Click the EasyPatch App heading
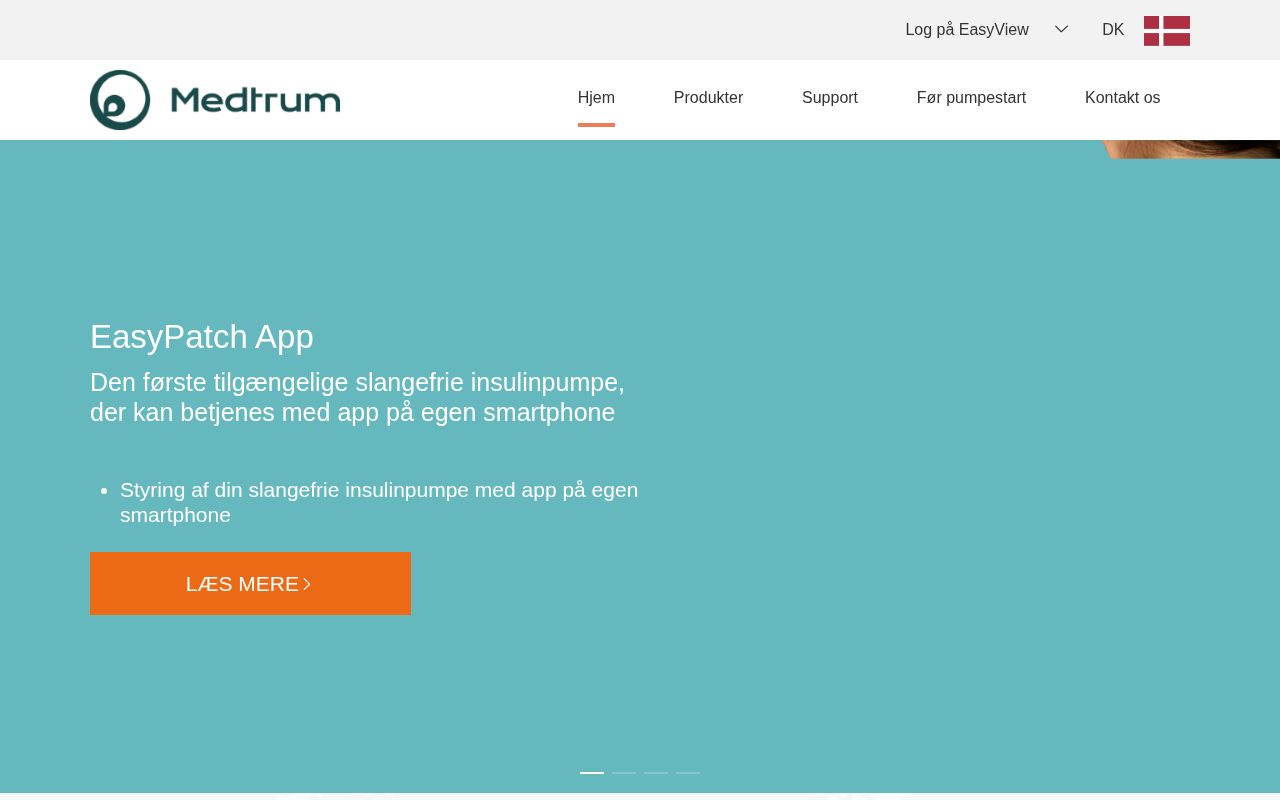Screen dimensions: 1280x800 click(x=202, y=337)
